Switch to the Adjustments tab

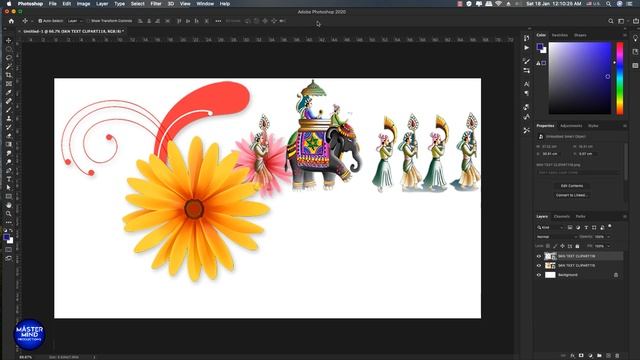[x=571, y=126]
